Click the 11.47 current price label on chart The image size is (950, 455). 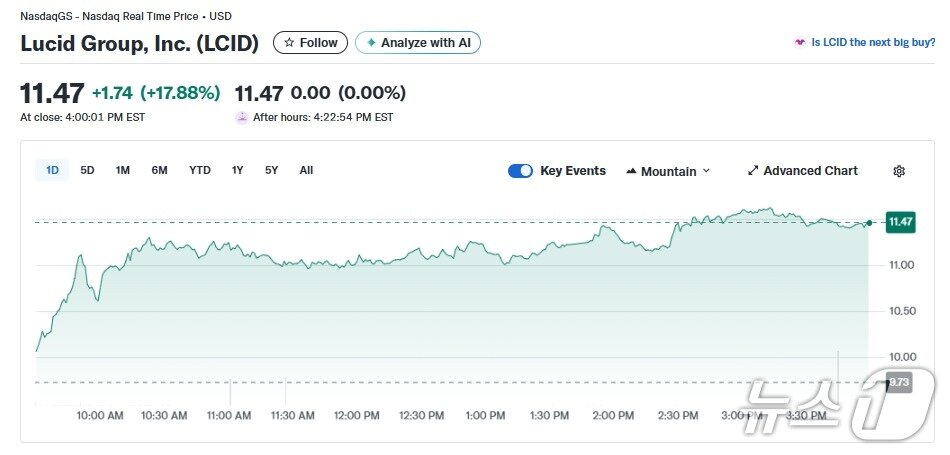(900, 222)
